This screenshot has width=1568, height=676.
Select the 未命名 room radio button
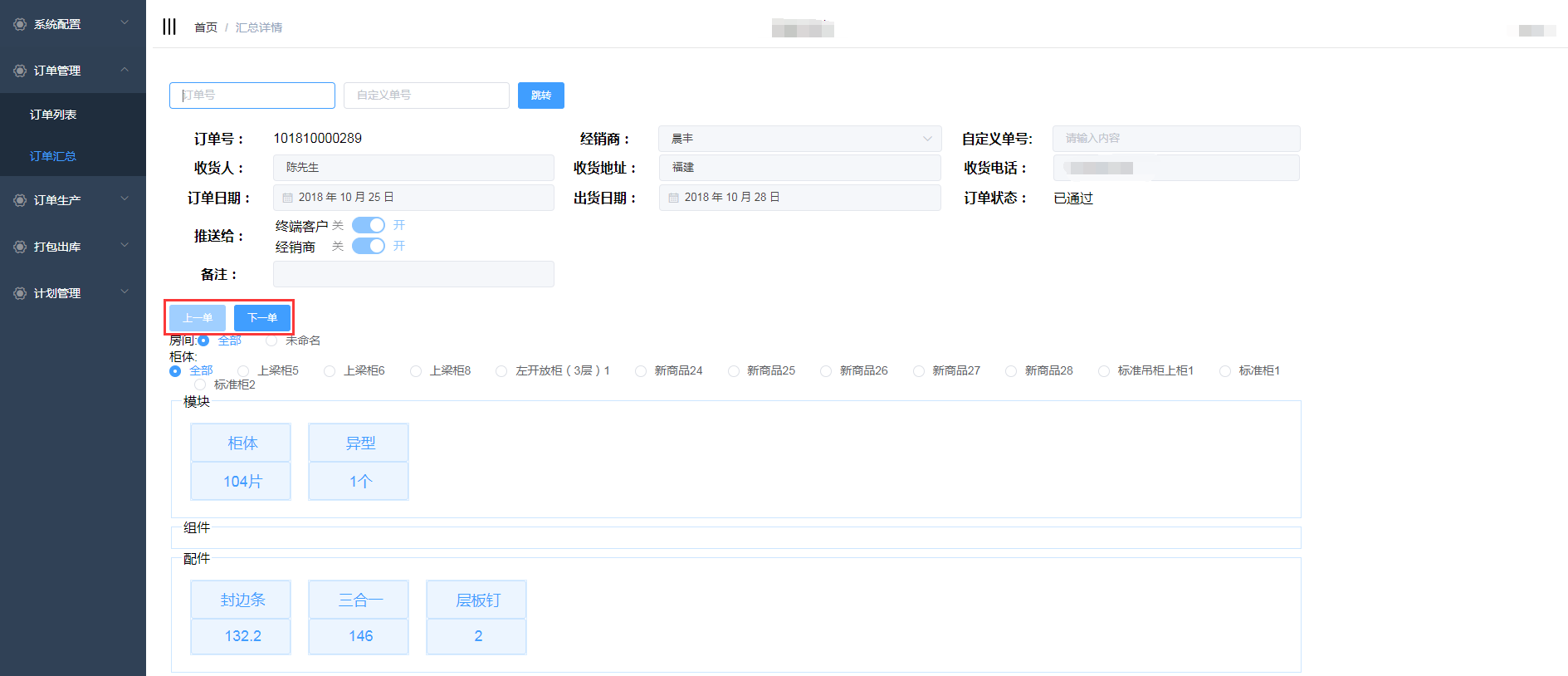271,340
